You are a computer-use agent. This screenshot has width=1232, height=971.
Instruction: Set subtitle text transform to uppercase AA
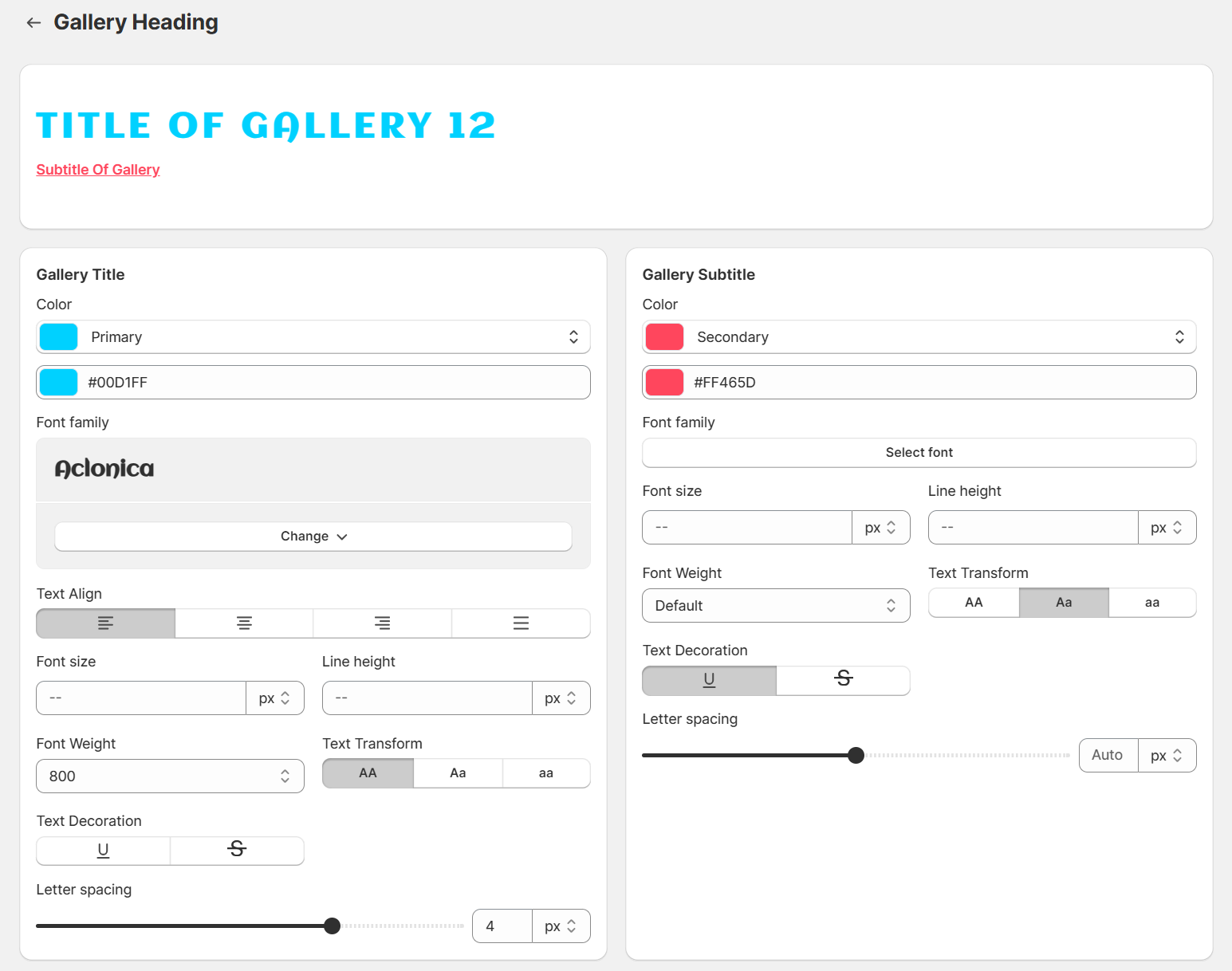(x=974, y=603)
